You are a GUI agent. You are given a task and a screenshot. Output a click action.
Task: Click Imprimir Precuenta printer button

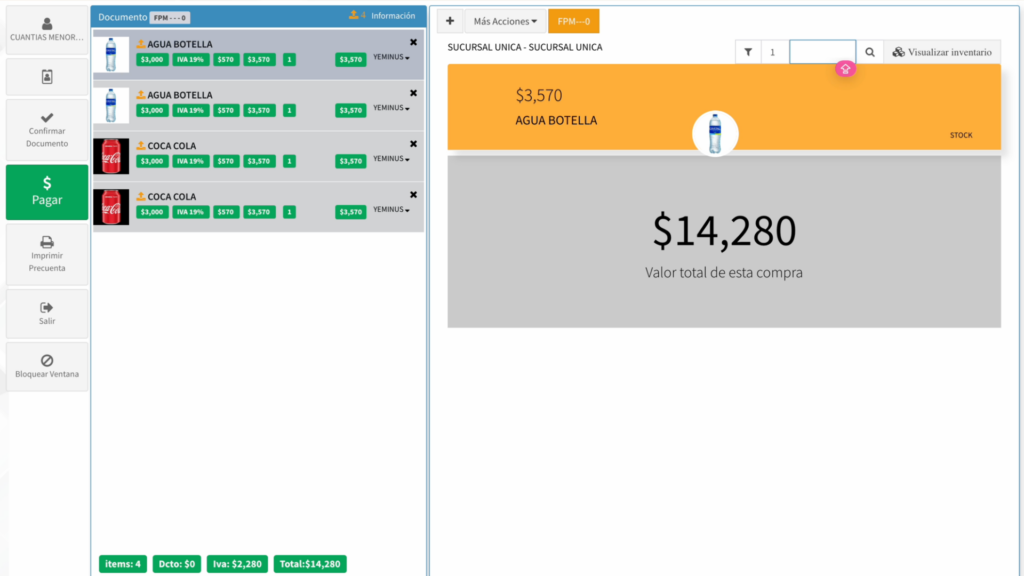point(47,254)
